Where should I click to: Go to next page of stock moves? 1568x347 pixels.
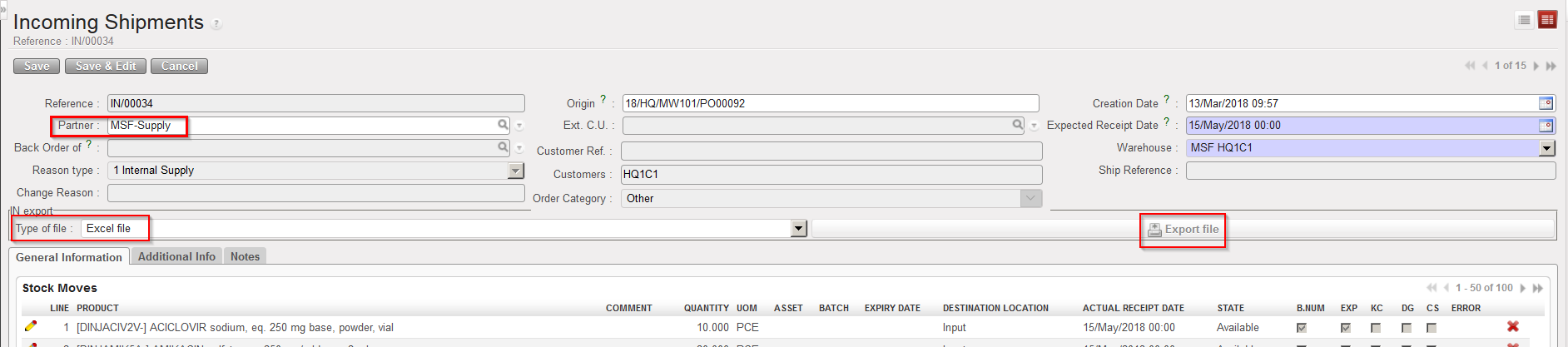[x=1522, y=288]
